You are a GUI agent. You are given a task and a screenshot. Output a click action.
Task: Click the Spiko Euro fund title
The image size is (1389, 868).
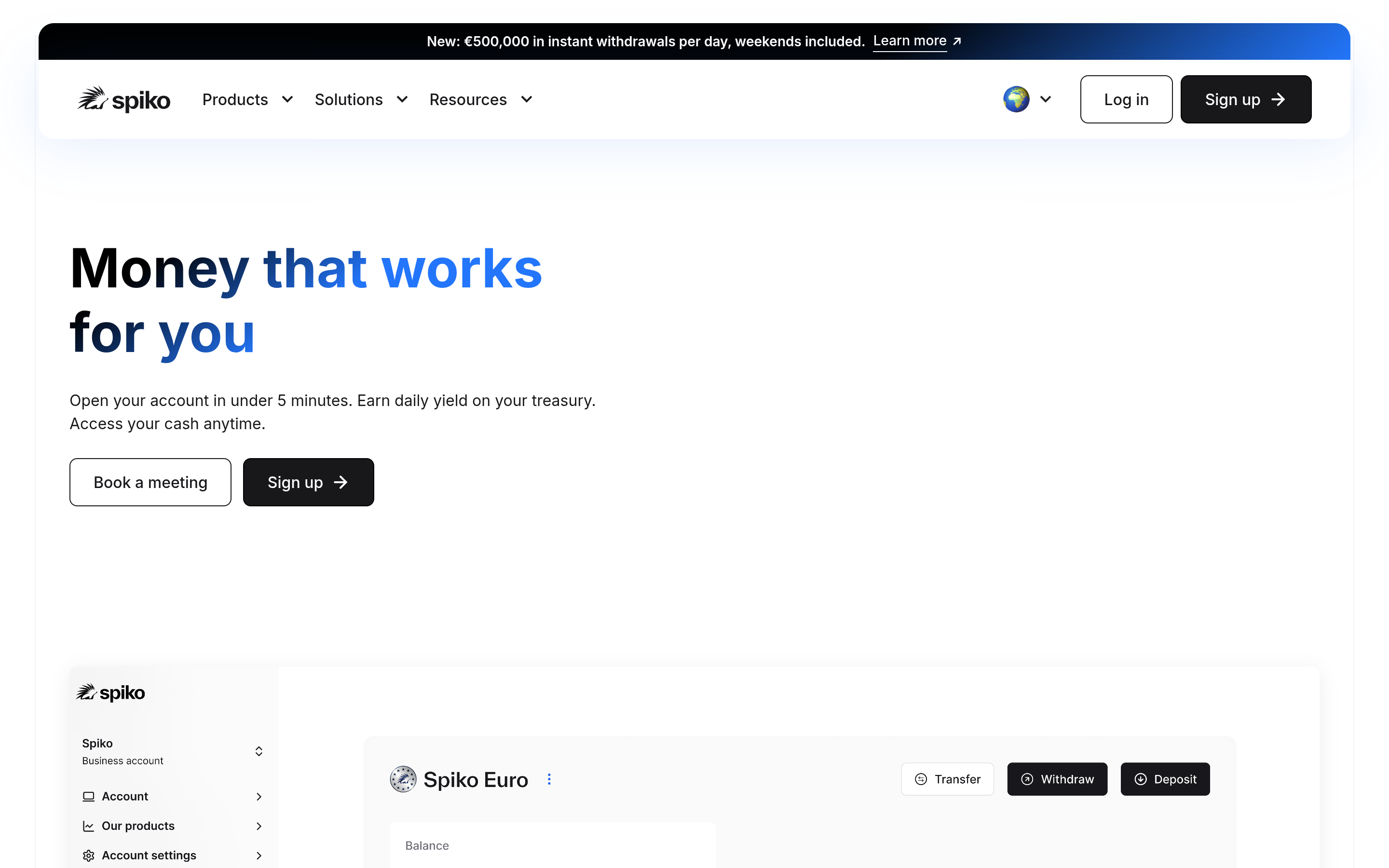click(x=475, y=780)
